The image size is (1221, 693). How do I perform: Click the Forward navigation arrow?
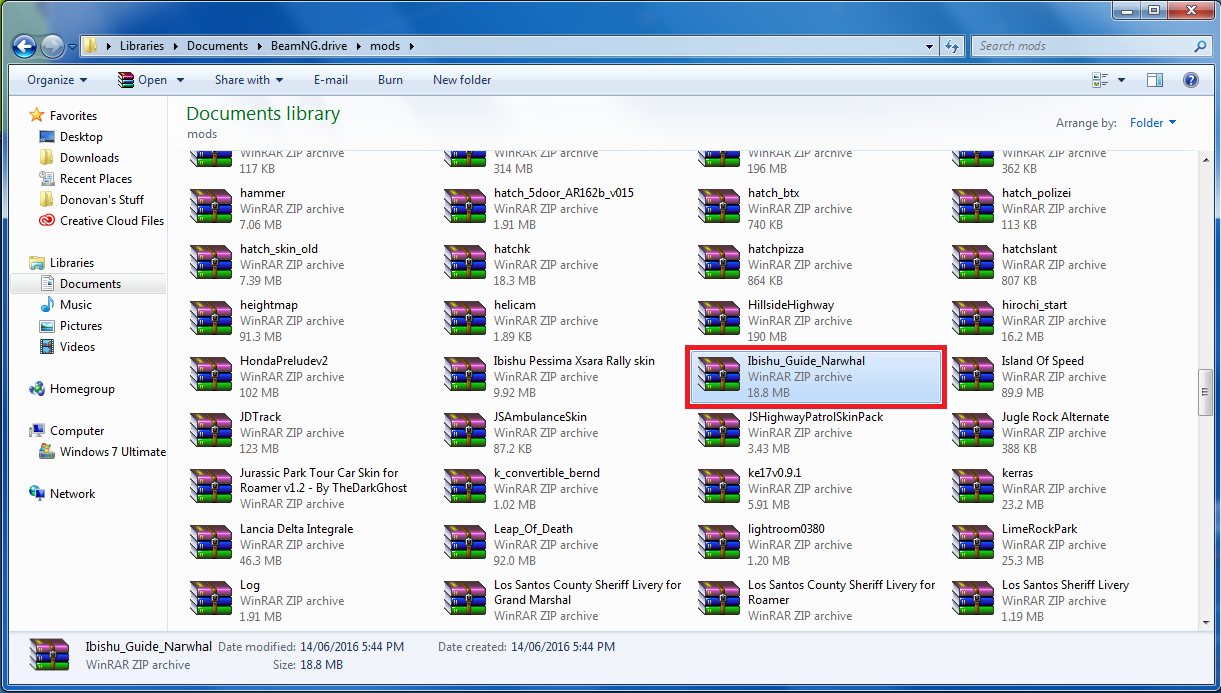click(53, 46)
